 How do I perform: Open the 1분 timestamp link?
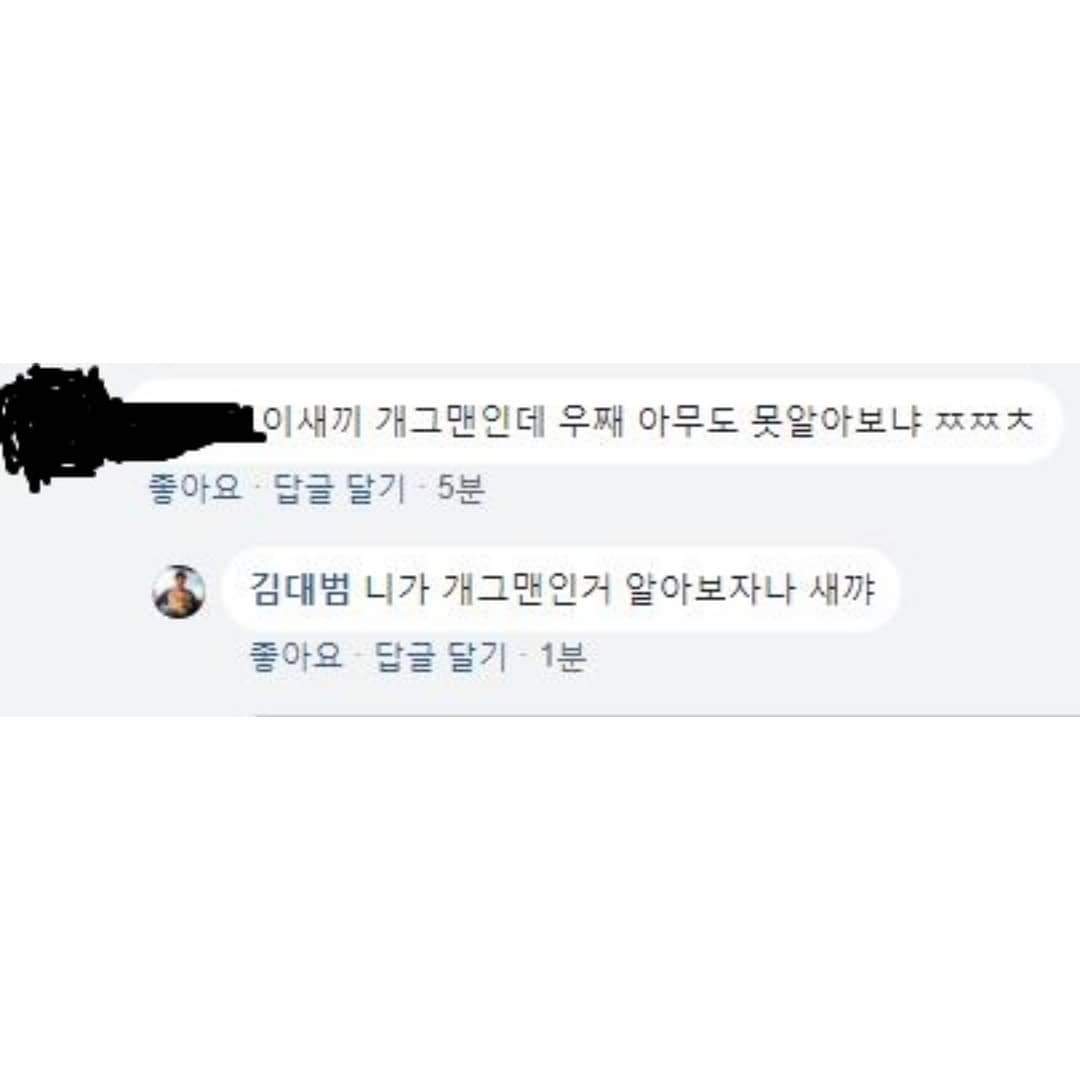[563, 655]
